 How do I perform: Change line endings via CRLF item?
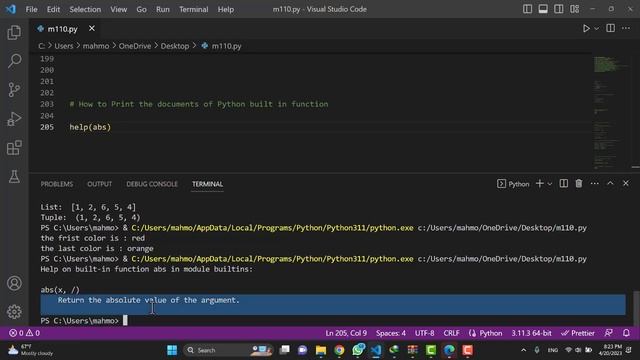coord(451,333)
